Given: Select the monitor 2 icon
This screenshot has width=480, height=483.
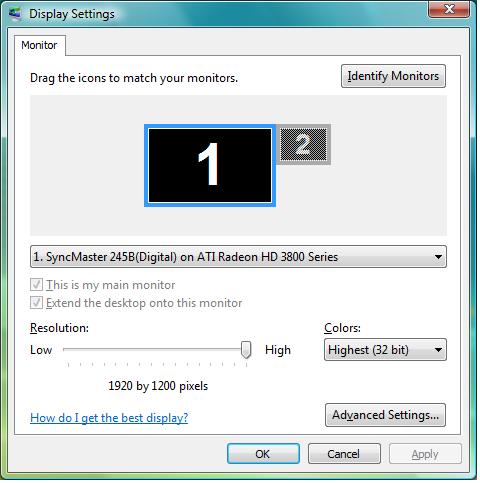Looking at the screenshot, I should pyautogui.click(x=303, y=144).
